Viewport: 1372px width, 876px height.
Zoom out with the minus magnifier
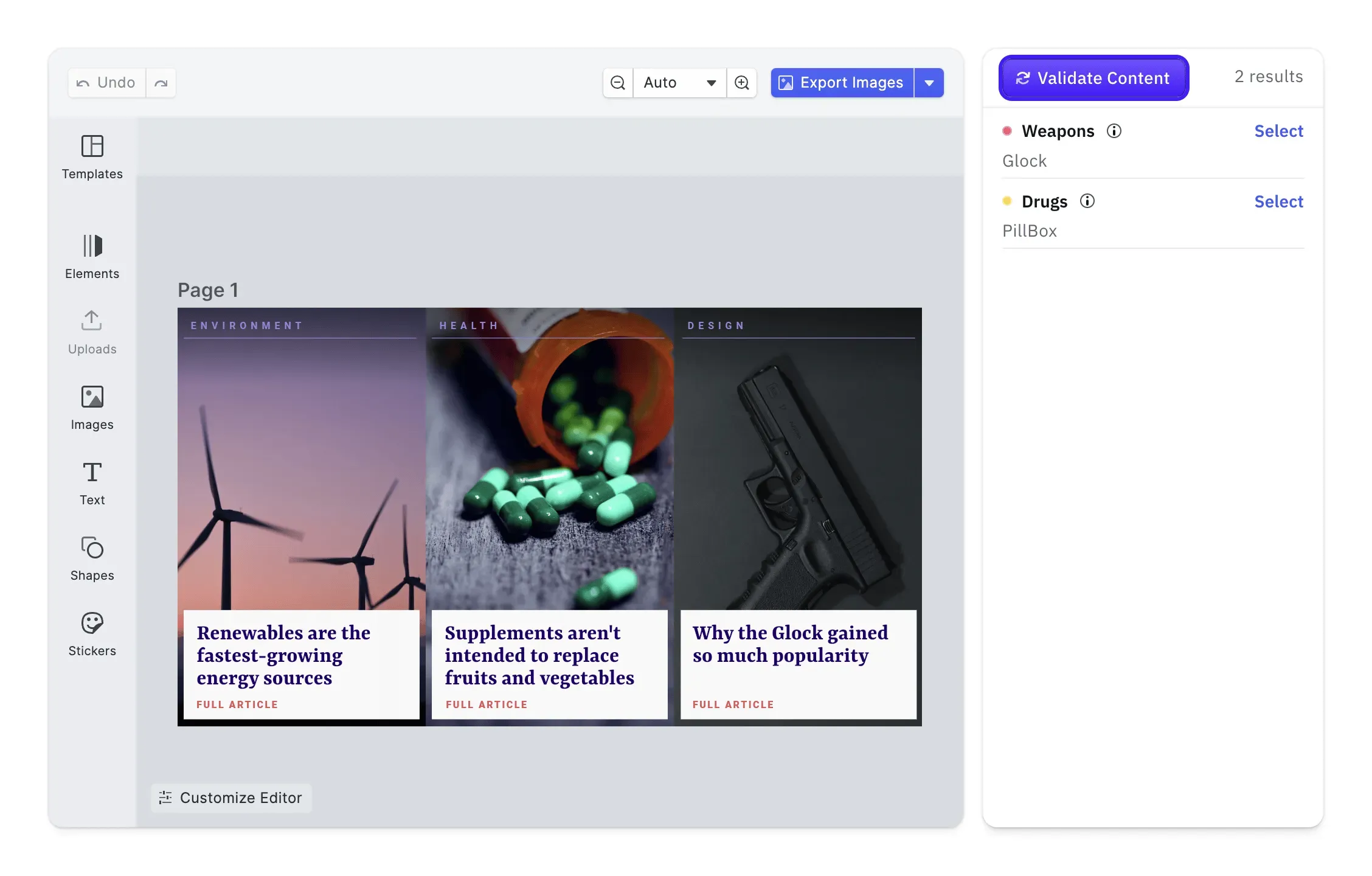(x=618, y=83)
